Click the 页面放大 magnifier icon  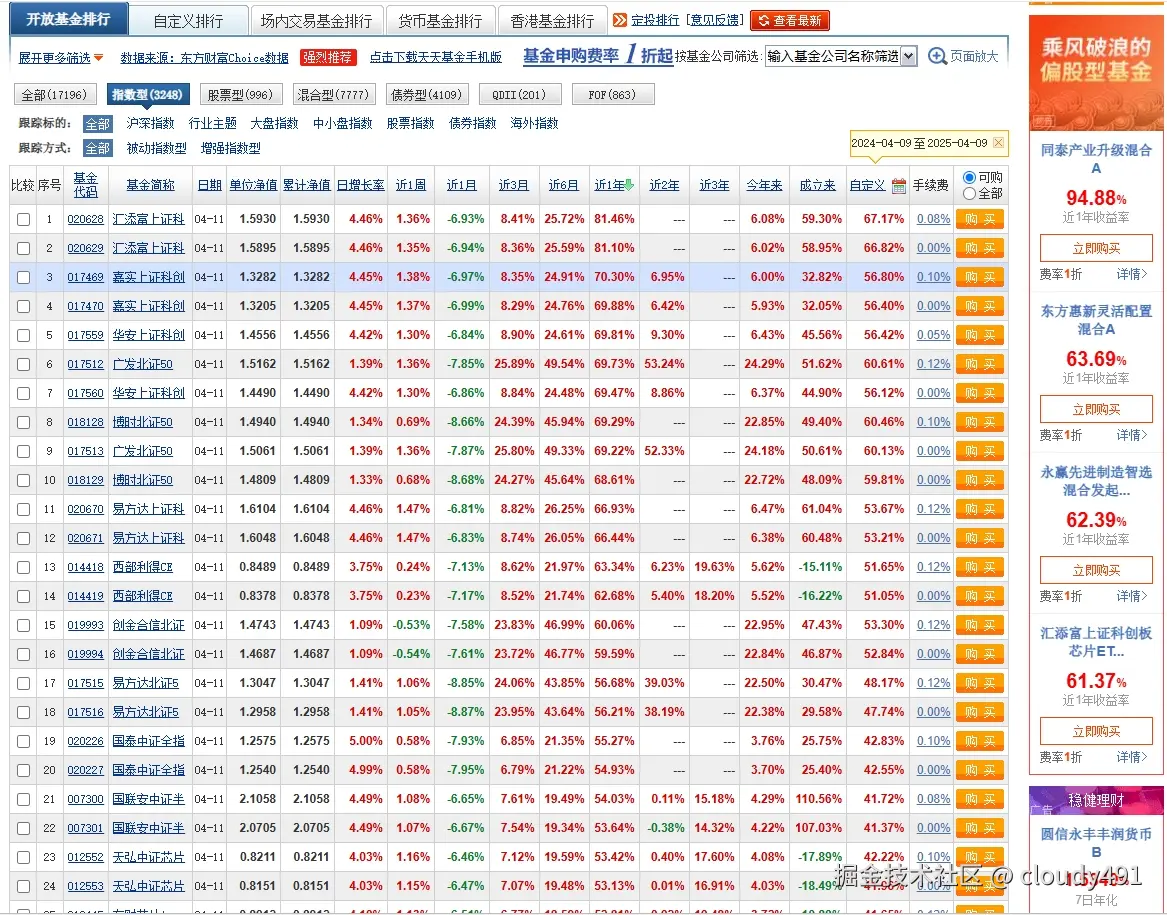(935, 56)
